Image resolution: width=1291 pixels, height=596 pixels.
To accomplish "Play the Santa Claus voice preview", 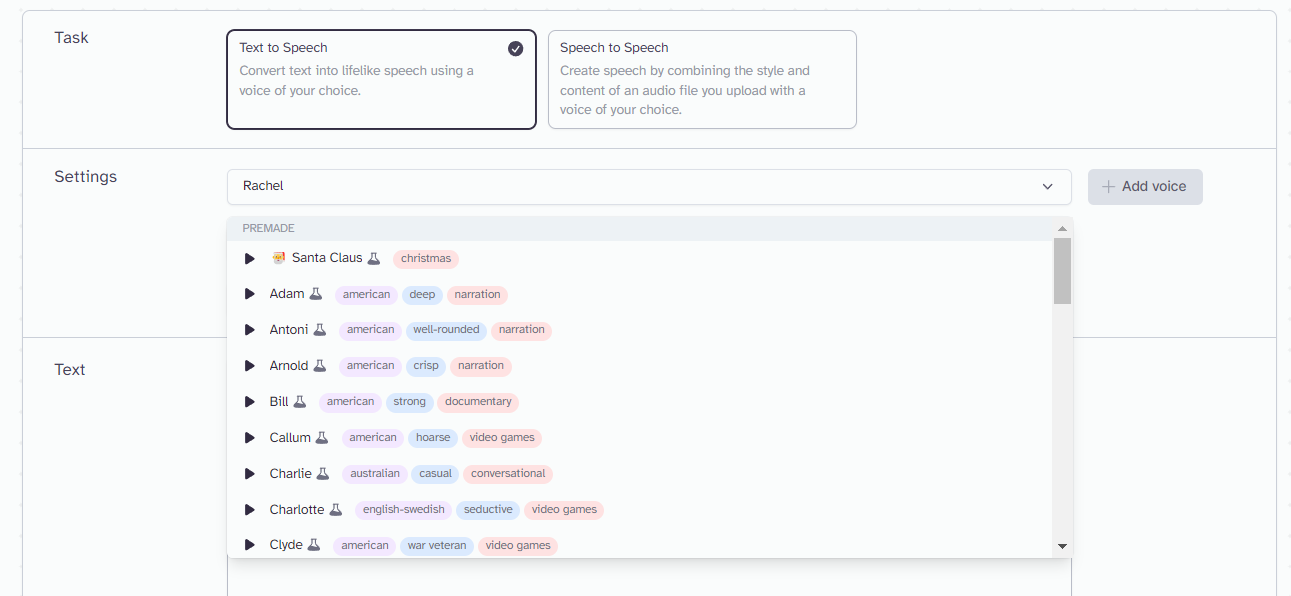I will (250, 258).
